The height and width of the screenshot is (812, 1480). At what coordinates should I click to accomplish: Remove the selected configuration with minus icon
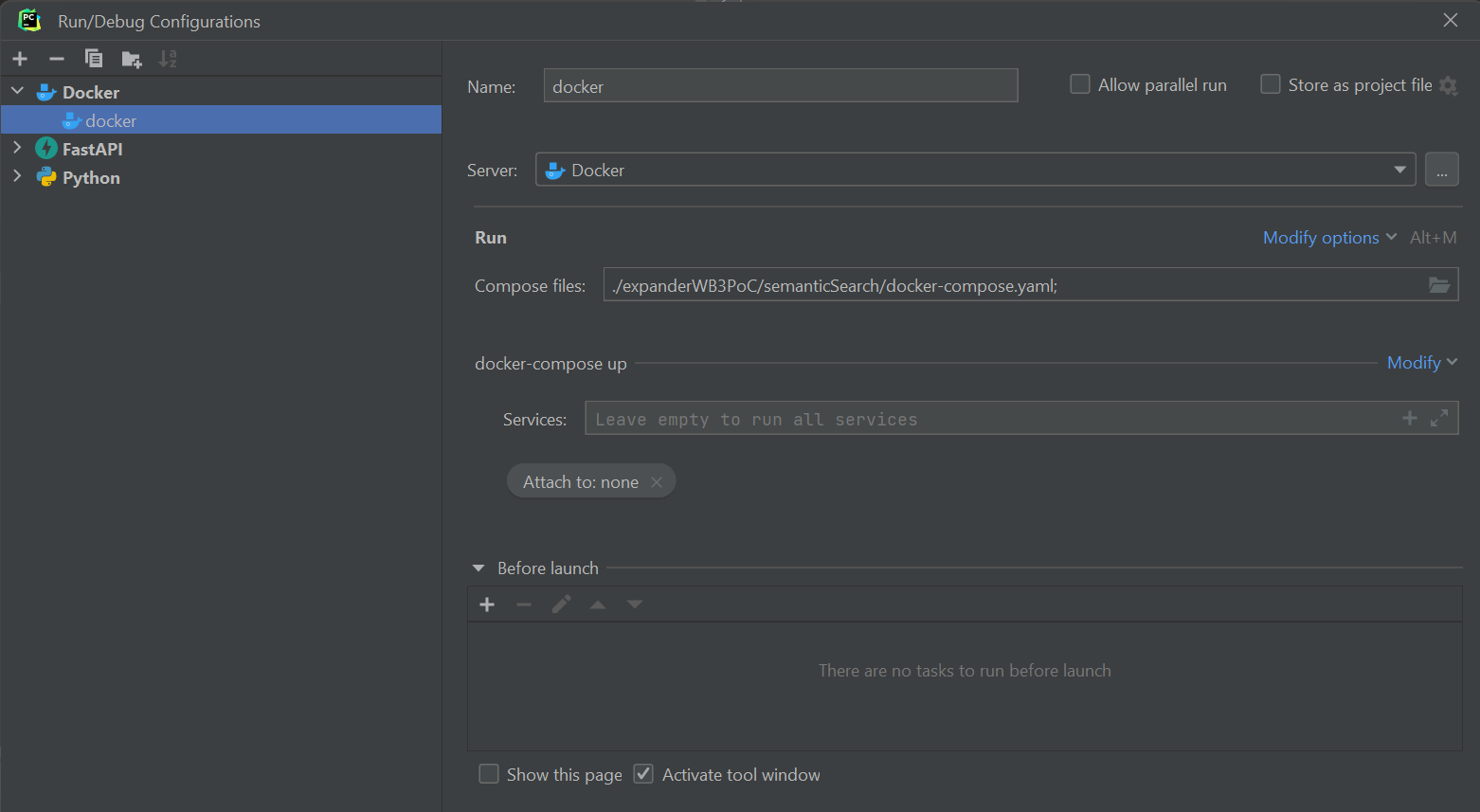coord(57,59)
